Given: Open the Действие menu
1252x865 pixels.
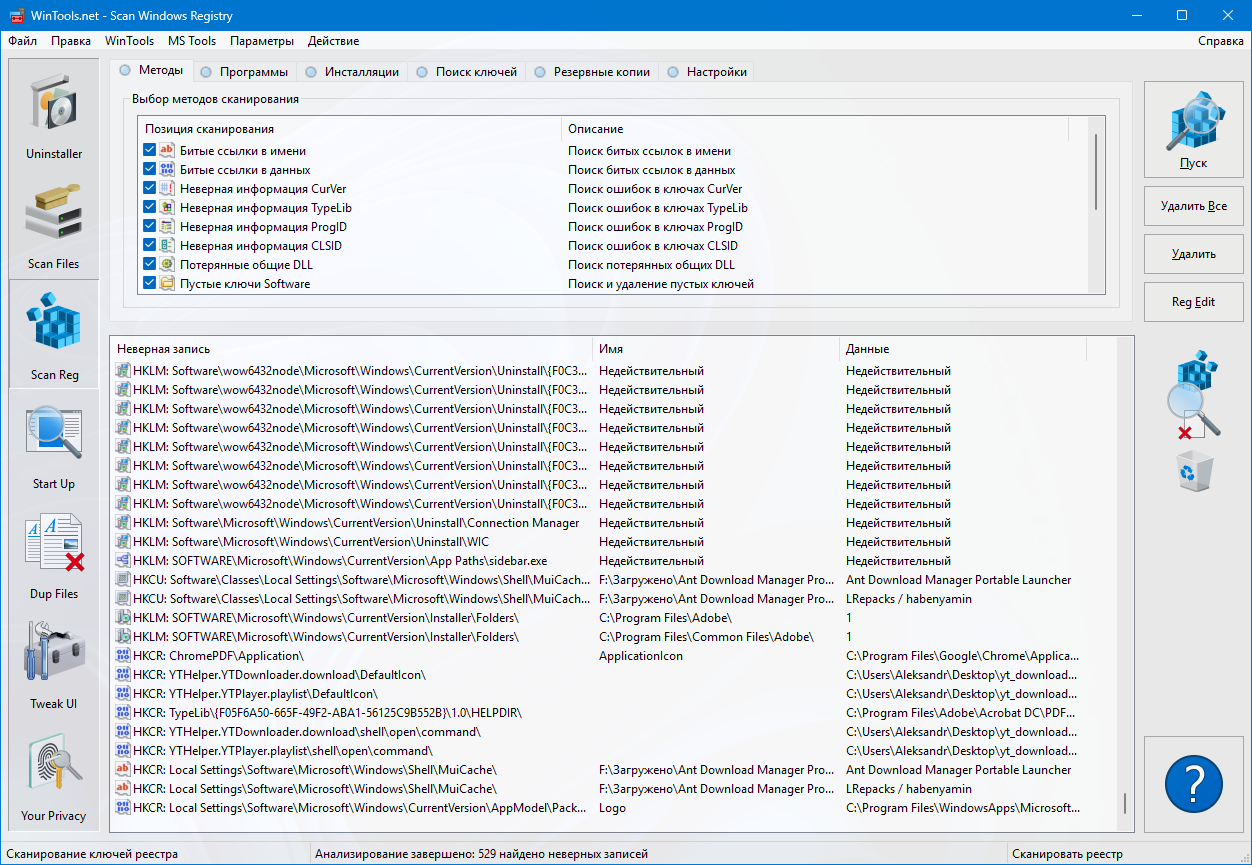Looking at the screenshot, I should click(x=333, y=41).
